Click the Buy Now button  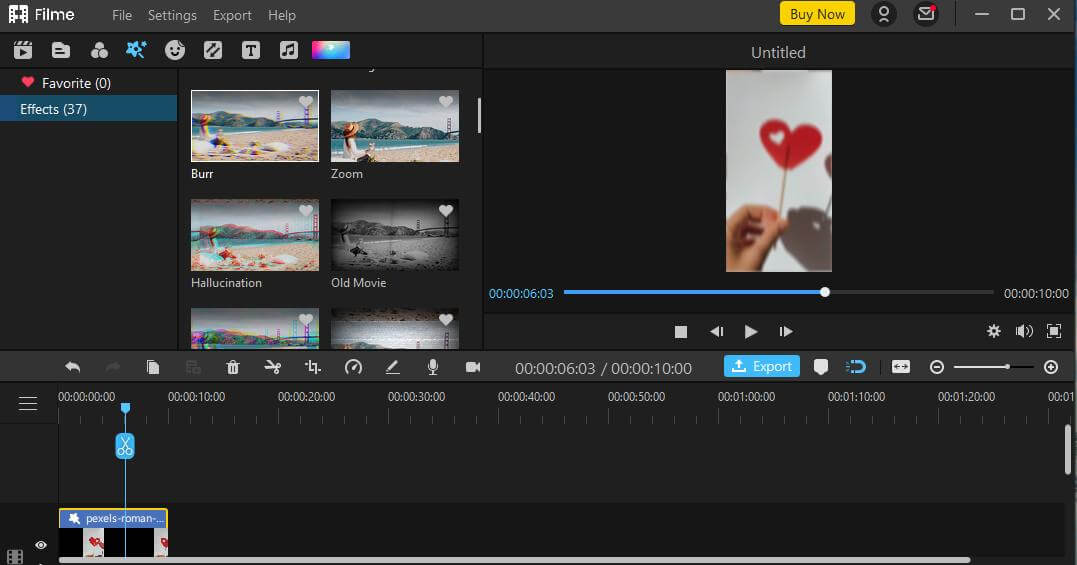[x=817, y=14]
